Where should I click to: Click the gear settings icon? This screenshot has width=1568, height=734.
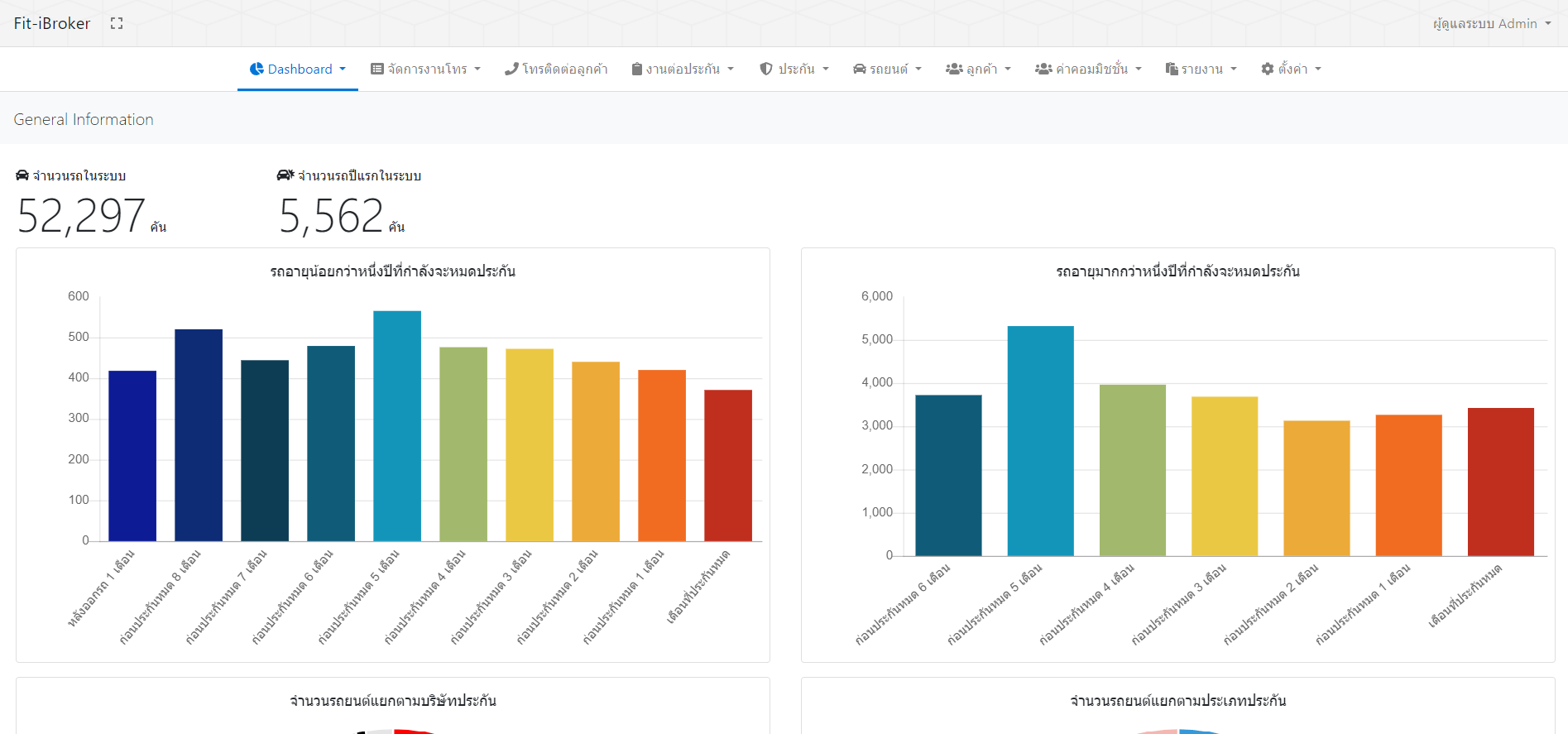(1267, 69)
